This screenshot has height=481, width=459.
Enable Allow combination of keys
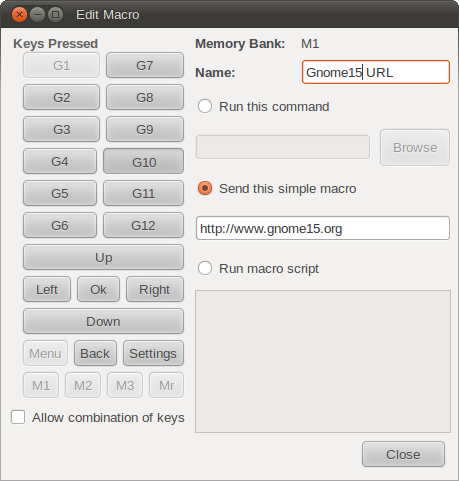pos(18,417)
